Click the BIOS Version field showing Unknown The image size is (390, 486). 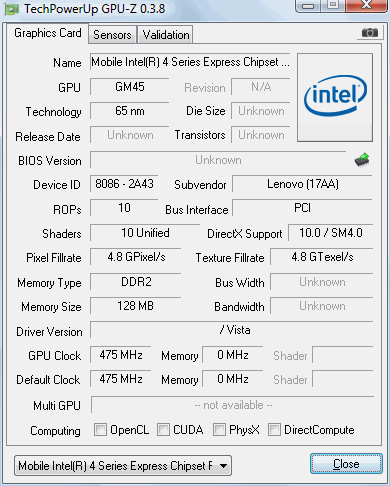coord(218,160)
